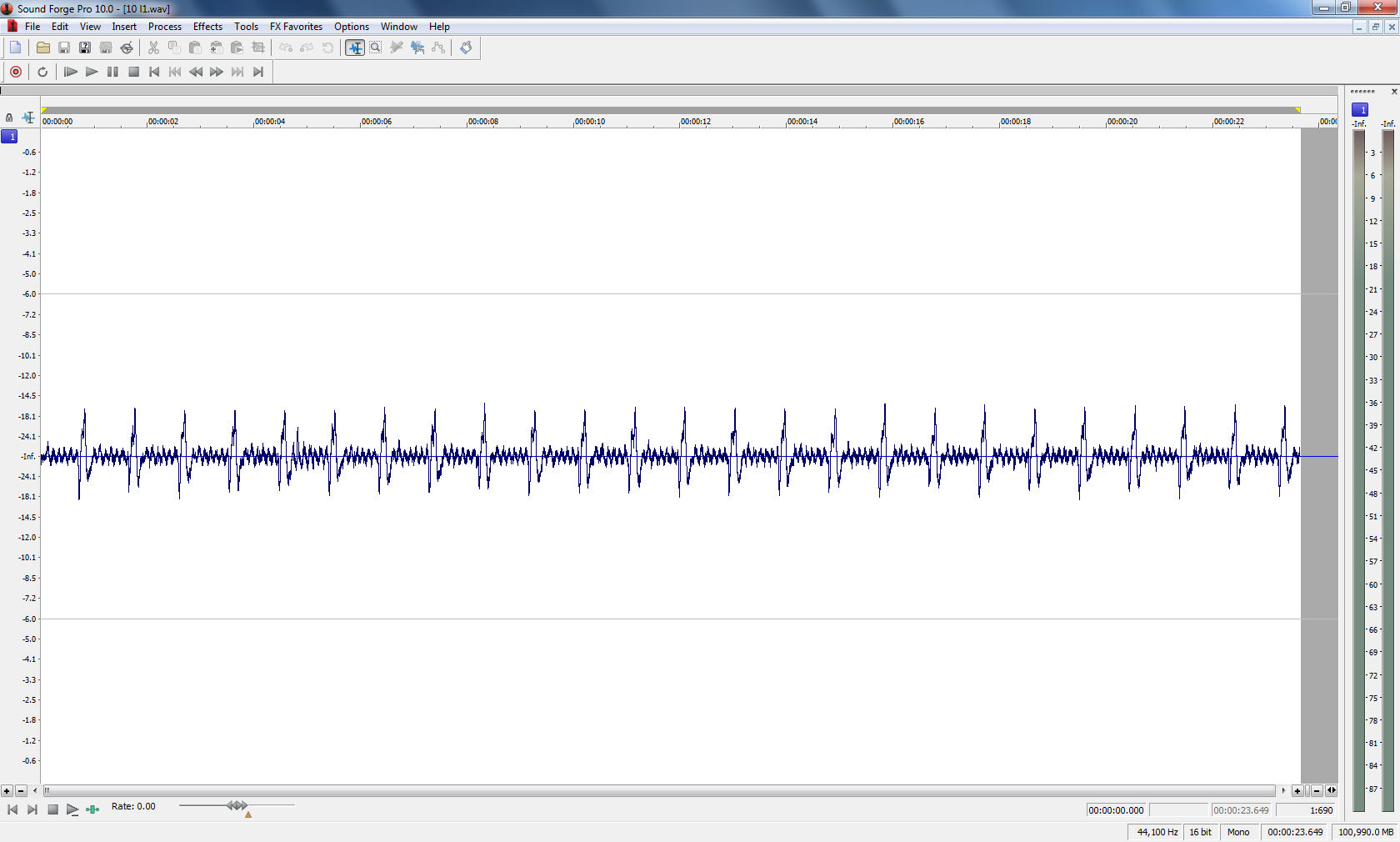Click the Cut scissors icon
This screenshot has height=842, width=1400.
pos(153,48)
